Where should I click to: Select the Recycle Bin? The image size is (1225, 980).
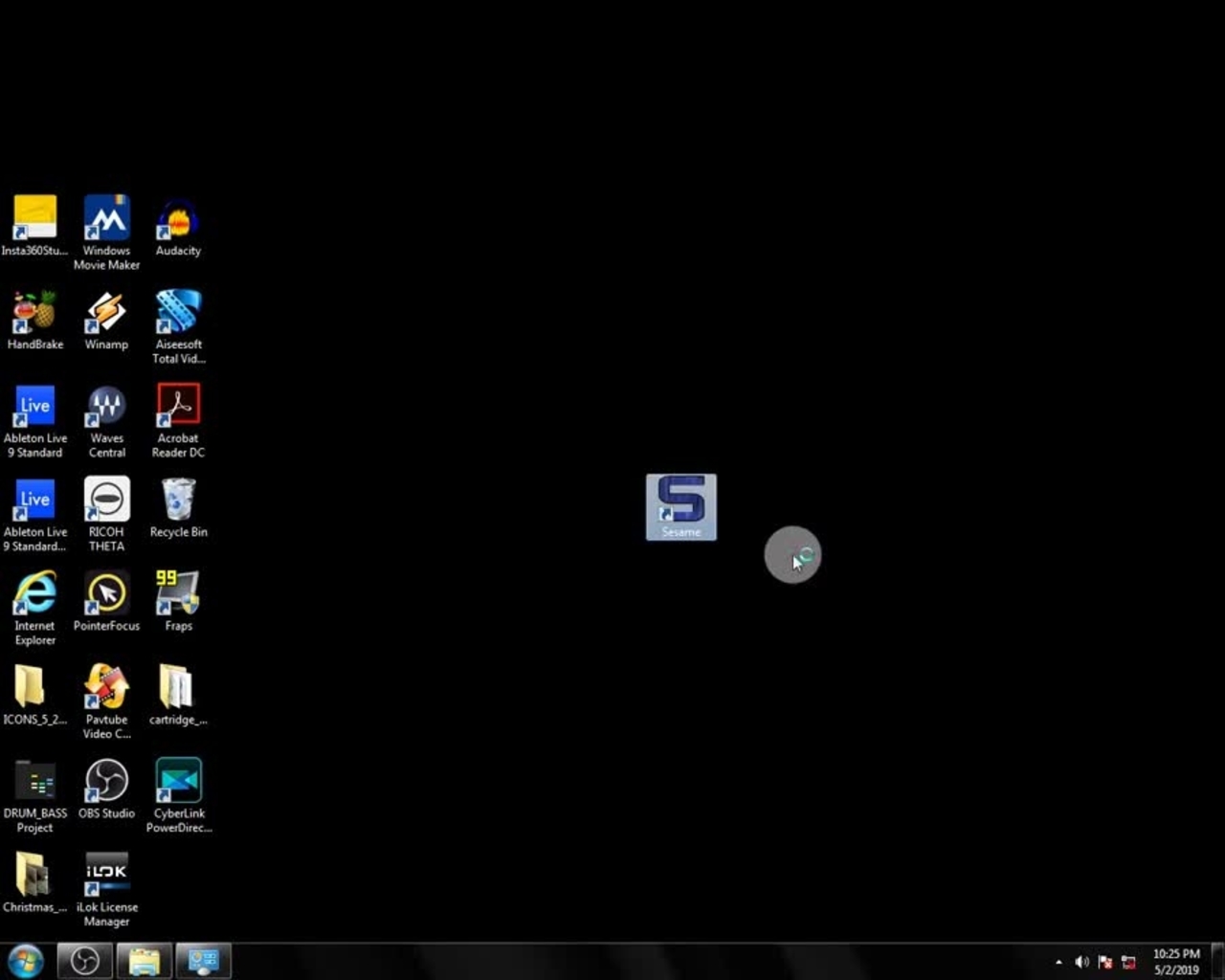pyautogui.click(x=178, y=507)
